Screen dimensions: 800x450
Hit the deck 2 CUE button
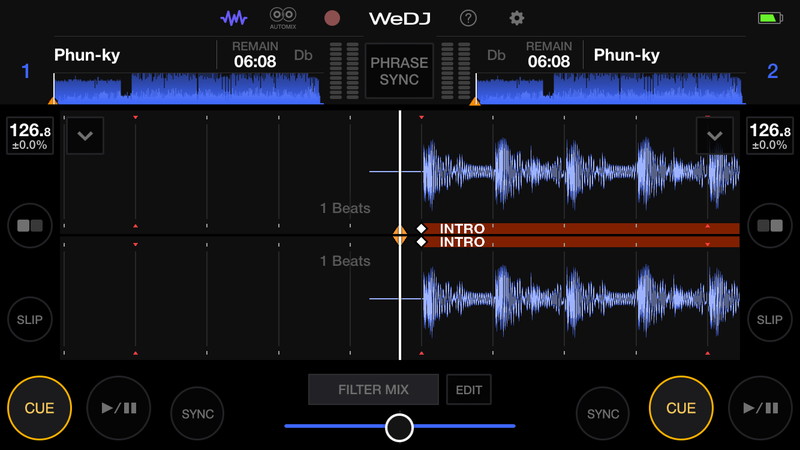(x=681, y=408)
